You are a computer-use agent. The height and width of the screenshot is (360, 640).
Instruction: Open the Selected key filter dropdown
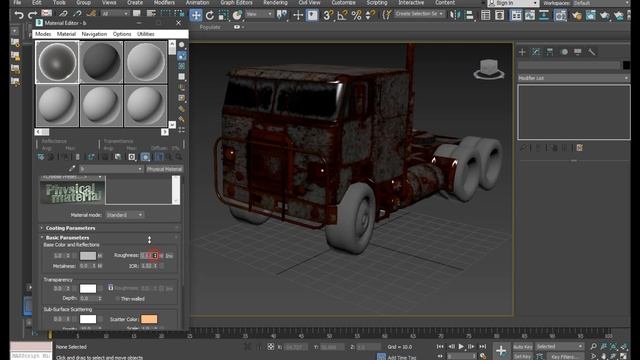click(x=559, y=347)
